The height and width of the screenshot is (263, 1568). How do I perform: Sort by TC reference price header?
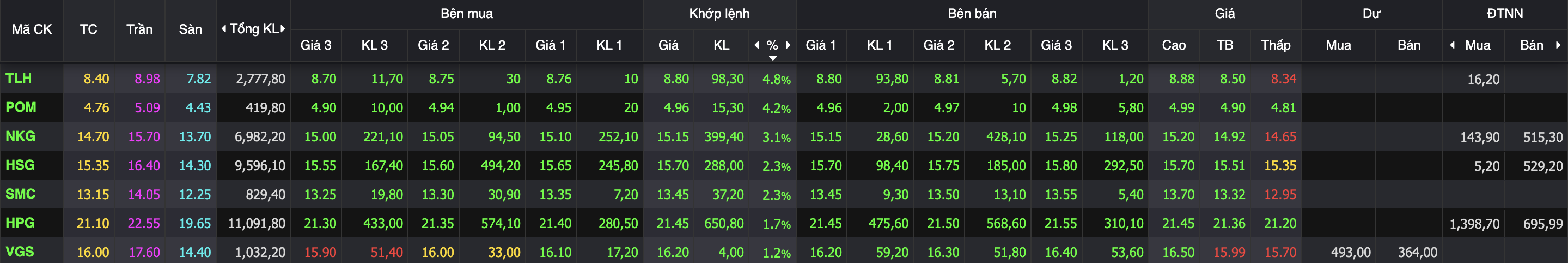pyautogui.click(x=88, y=29)
